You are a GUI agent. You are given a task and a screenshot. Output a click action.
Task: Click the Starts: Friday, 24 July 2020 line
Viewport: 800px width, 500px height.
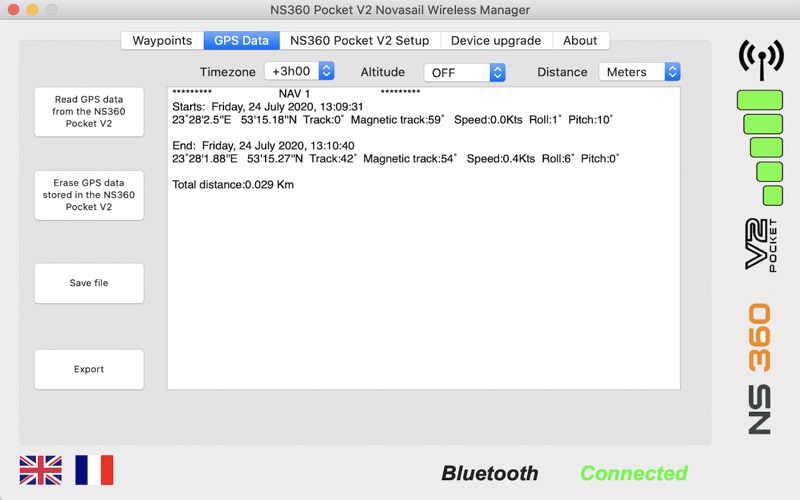pos(267,107)
